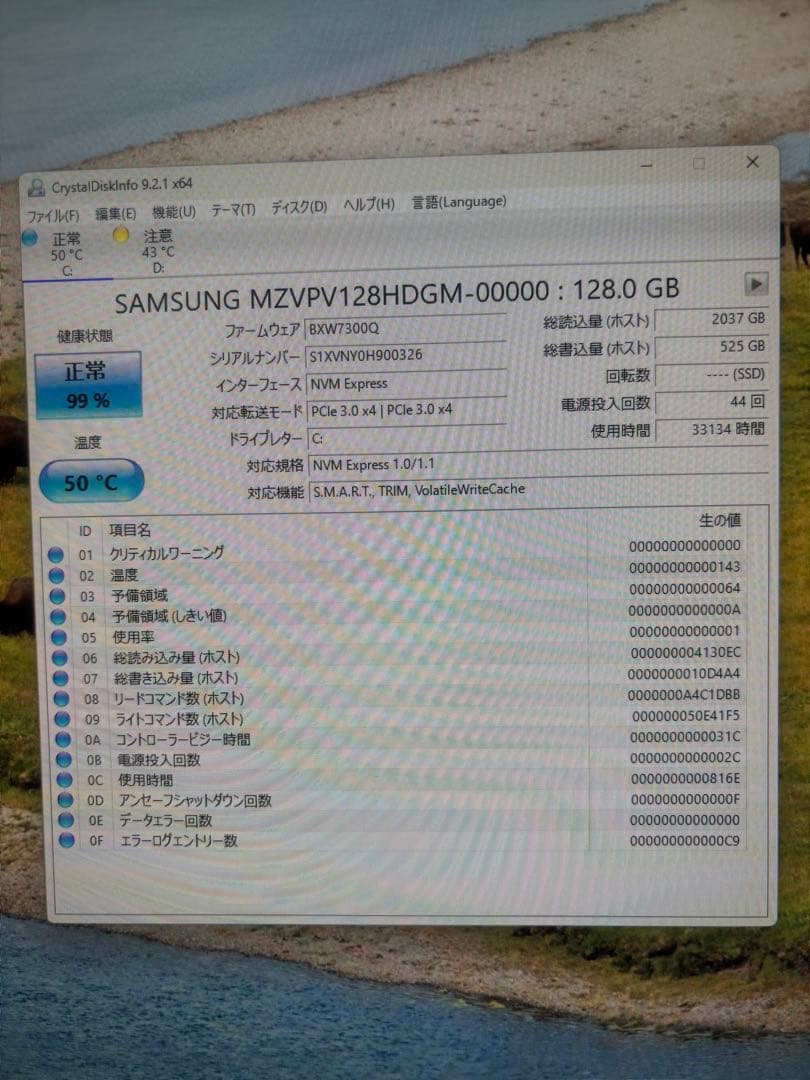Screen dimensions: 810x1080
Task: Open the ディスク(D) disk selection menu
Action: pos(297,208)
